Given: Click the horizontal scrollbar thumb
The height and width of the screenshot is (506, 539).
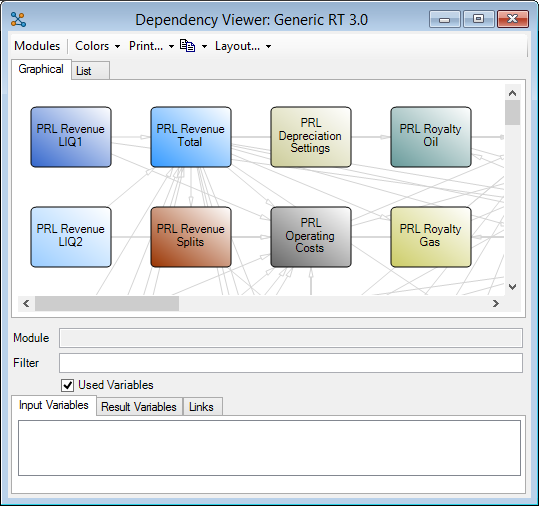Looking at the screenshot, I should 107,304.
